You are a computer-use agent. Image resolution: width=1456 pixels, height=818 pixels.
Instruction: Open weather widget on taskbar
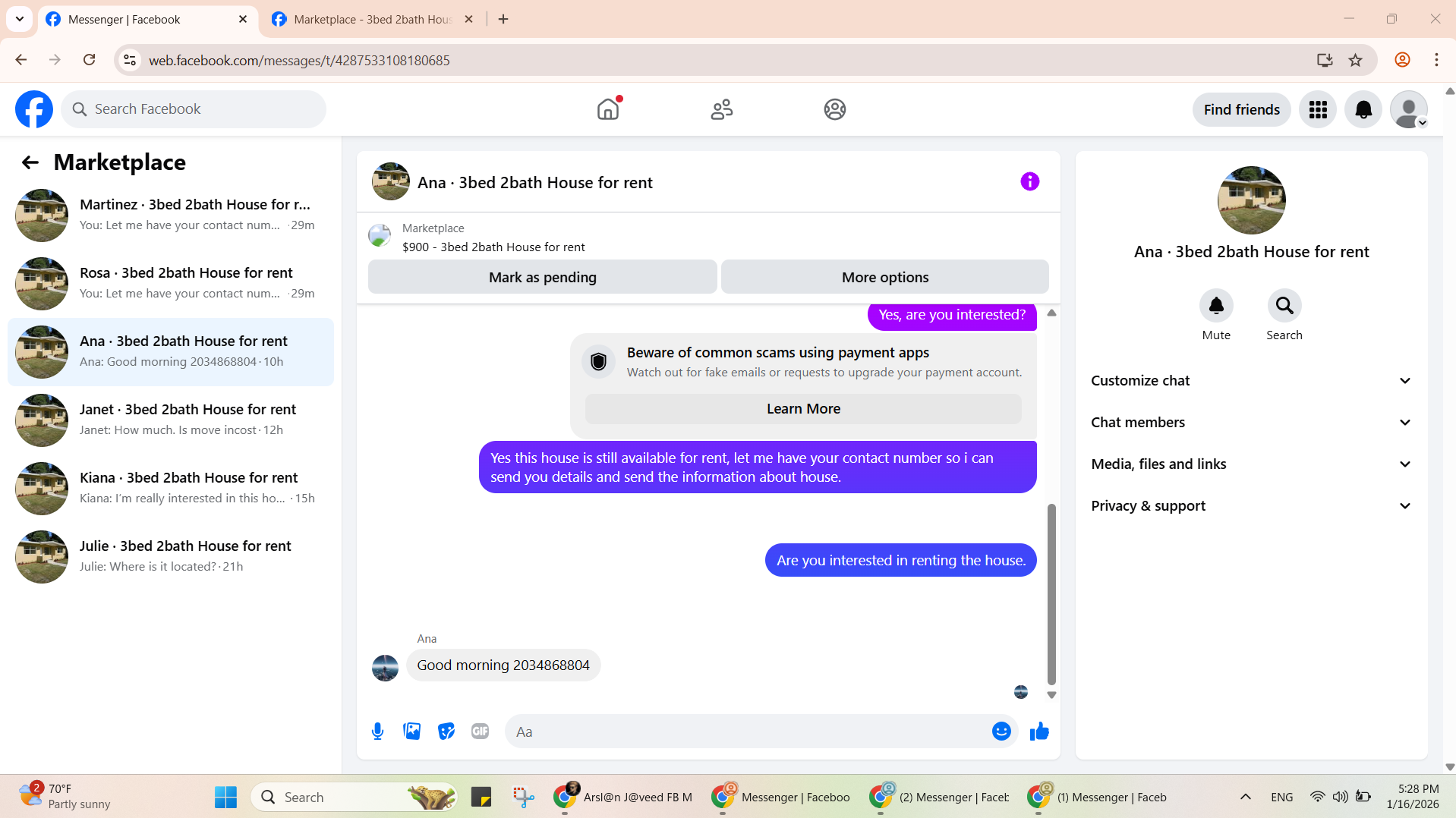coord(66,797)
